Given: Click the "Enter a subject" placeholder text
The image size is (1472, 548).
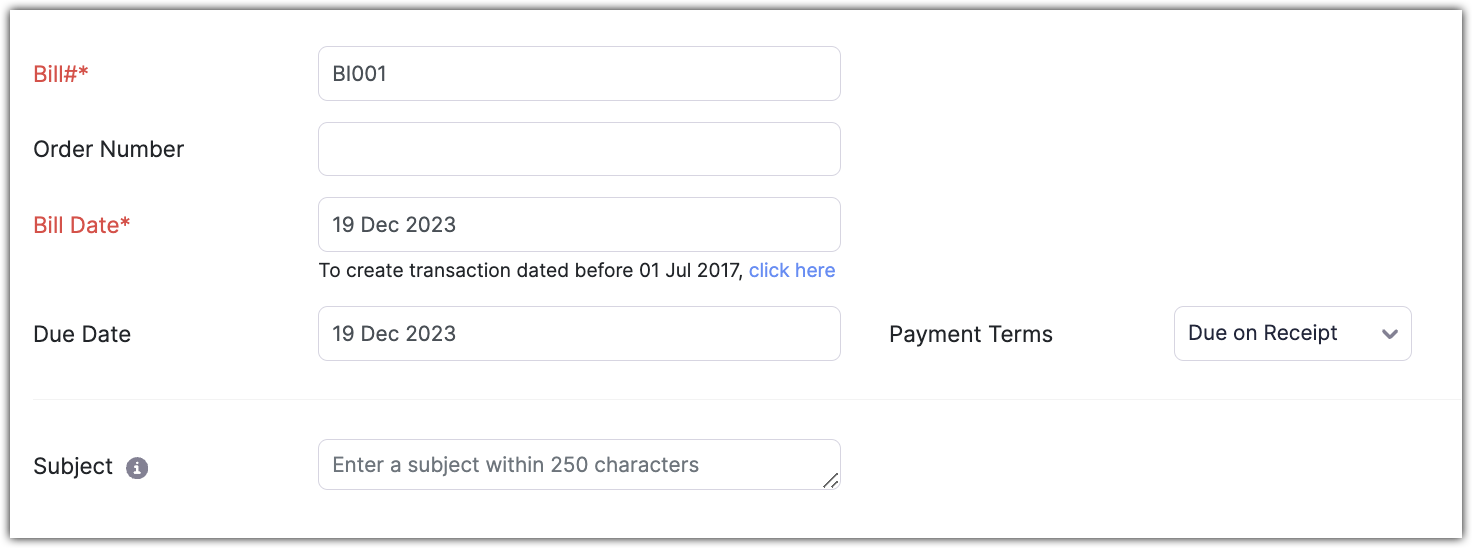Looking at the screenshot, I should [515, 465].
